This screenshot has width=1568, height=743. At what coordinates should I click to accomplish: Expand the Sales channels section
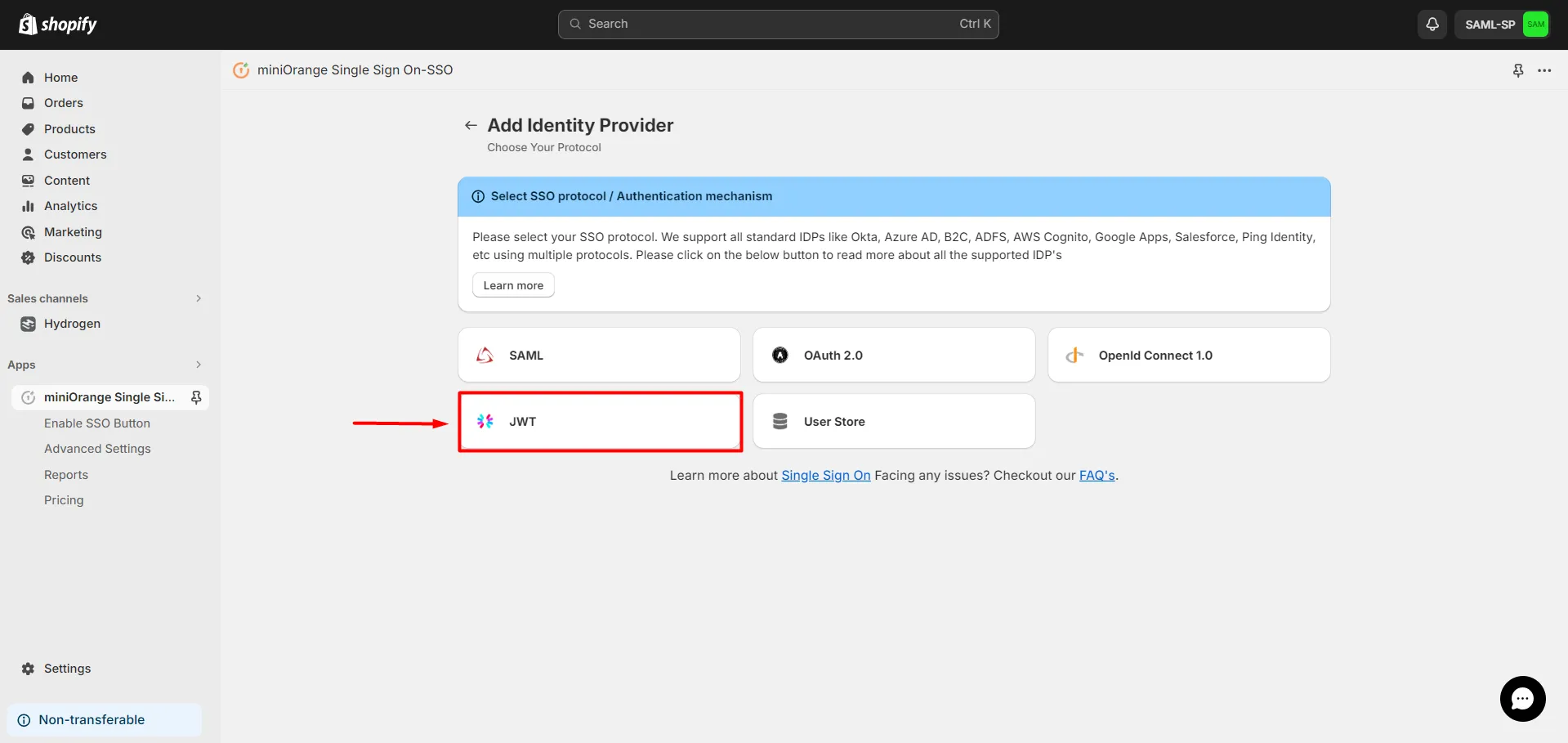click(199, 298)
